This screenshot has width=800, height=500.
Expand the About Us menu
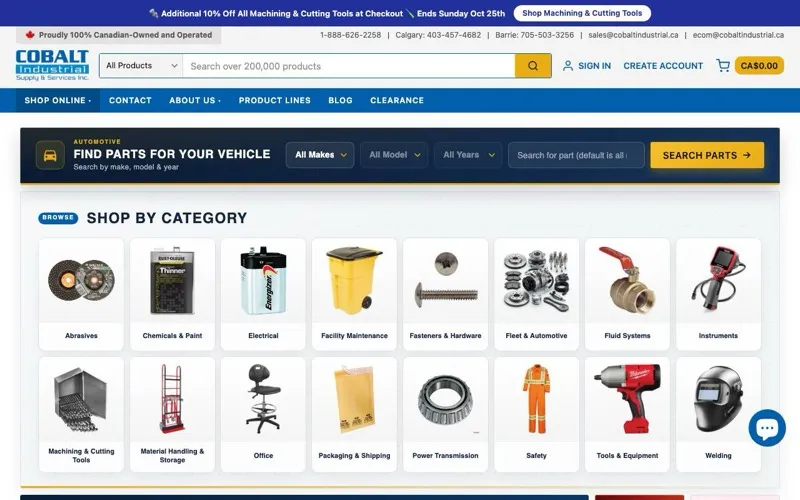[195, 101]
